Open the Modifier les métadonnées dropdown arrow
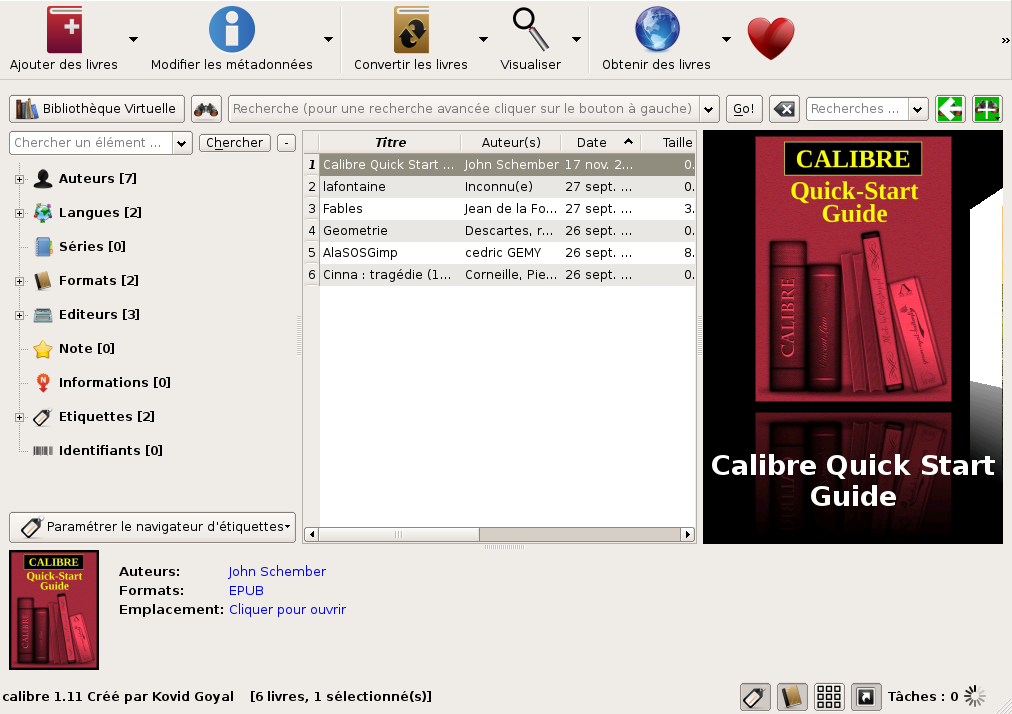This screenshot has width=1012, height=714. pyautogui.click(x=328, y=39)
